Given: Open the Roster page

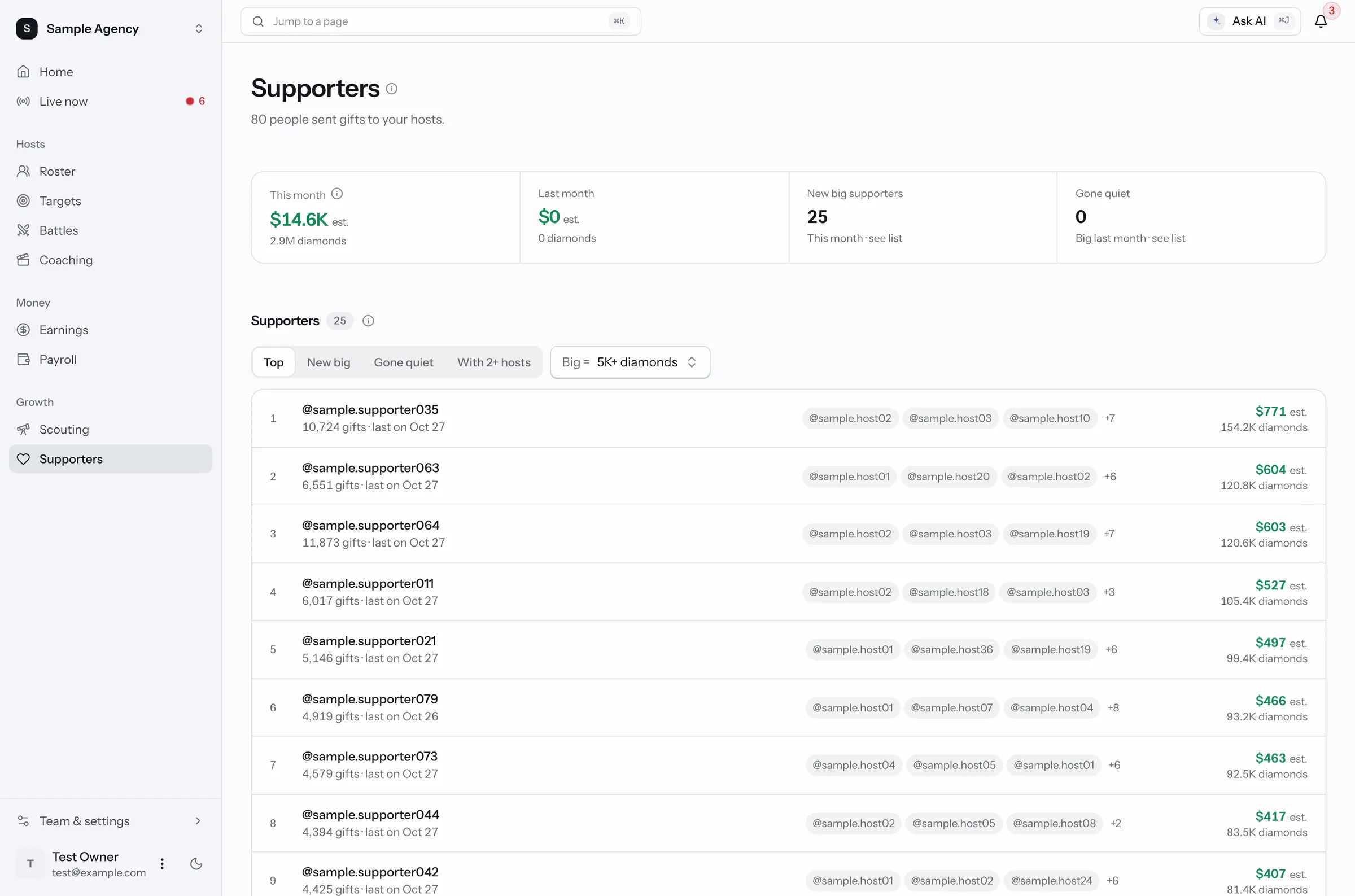Looking at the screenshot, I should [x=111, y=172].
